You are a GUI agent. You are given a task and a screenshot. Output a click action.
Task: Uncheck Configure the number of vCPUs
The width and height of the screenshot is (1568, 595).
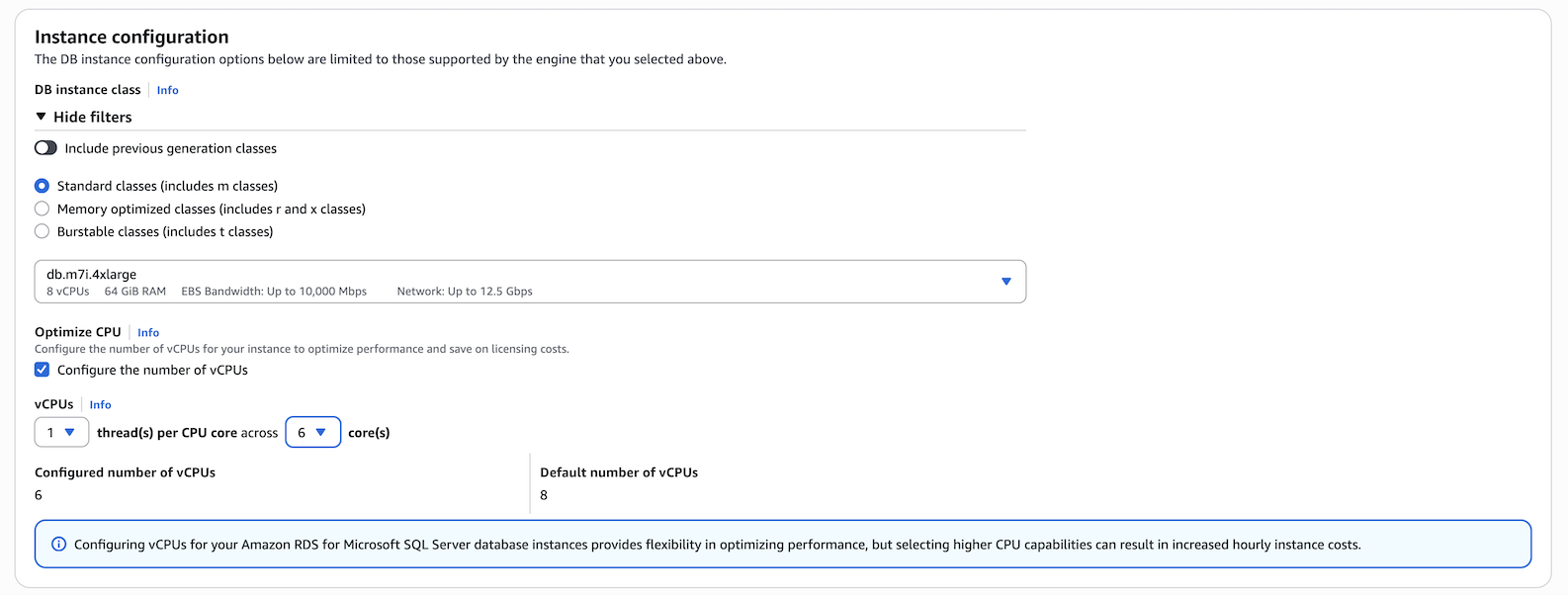42,370
